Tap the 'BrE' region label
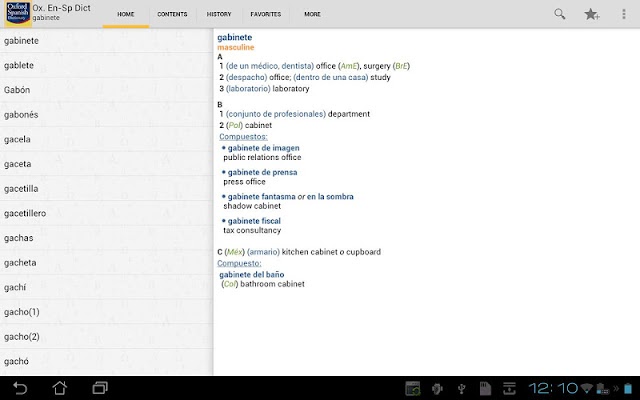This screenshot has width=640, height=400. (401, 66)
